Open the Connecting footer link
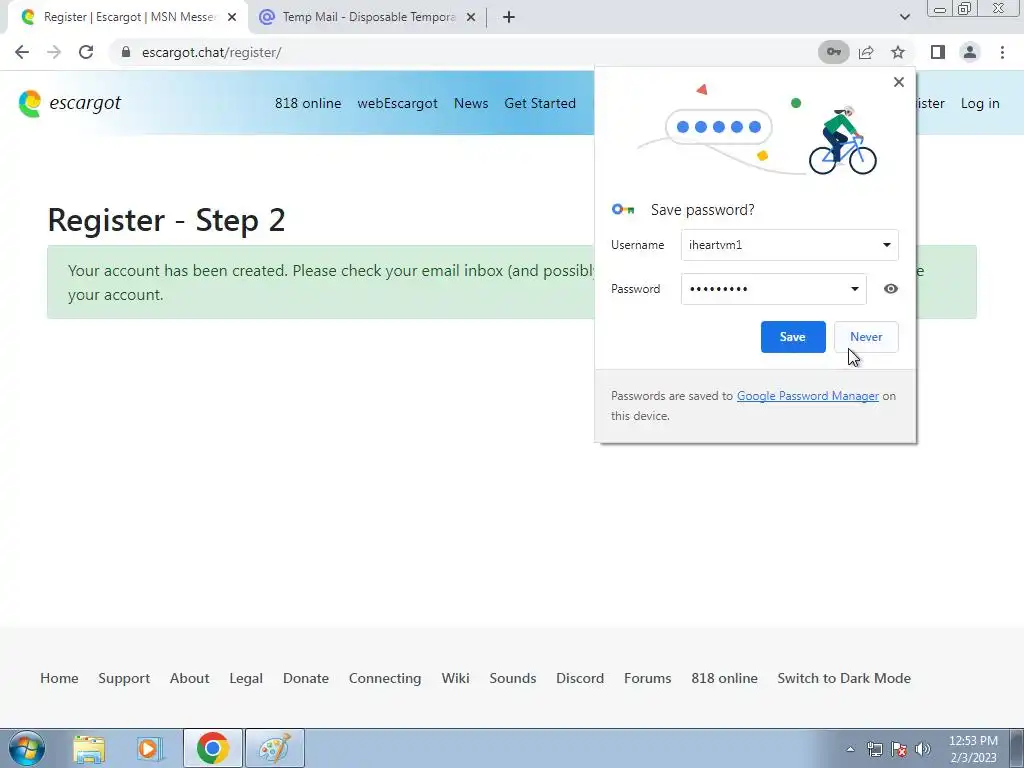The image size is (1024, 768). click(x=385, y=678)
